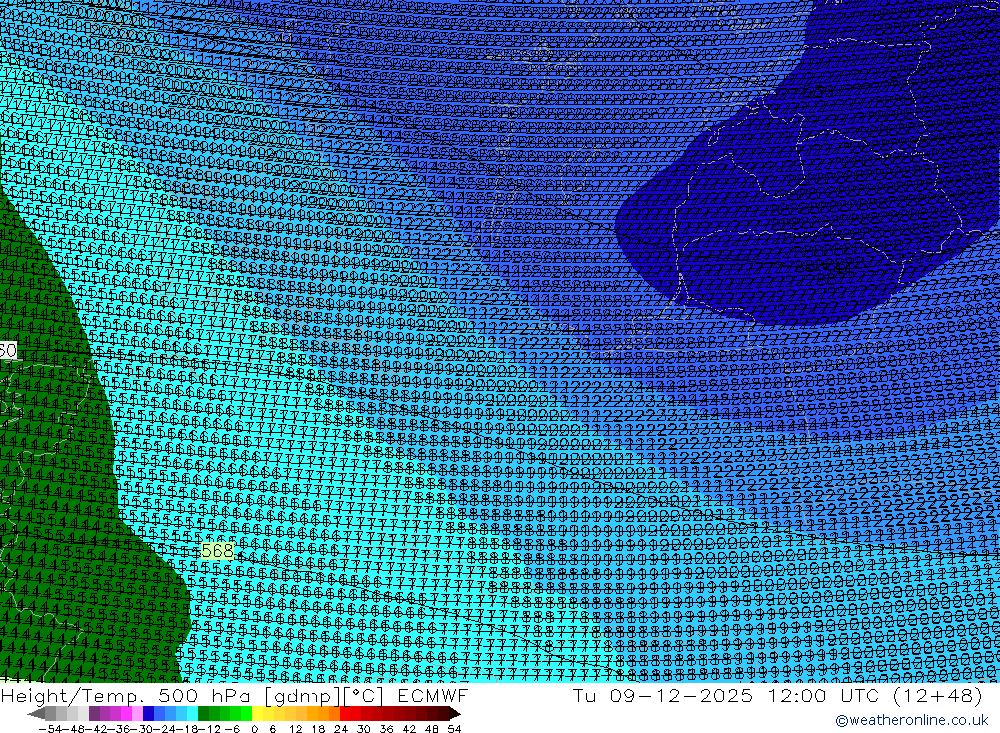Click the 54 legend scale value
Screen dimensions: 1000x733
click(454, 729)
